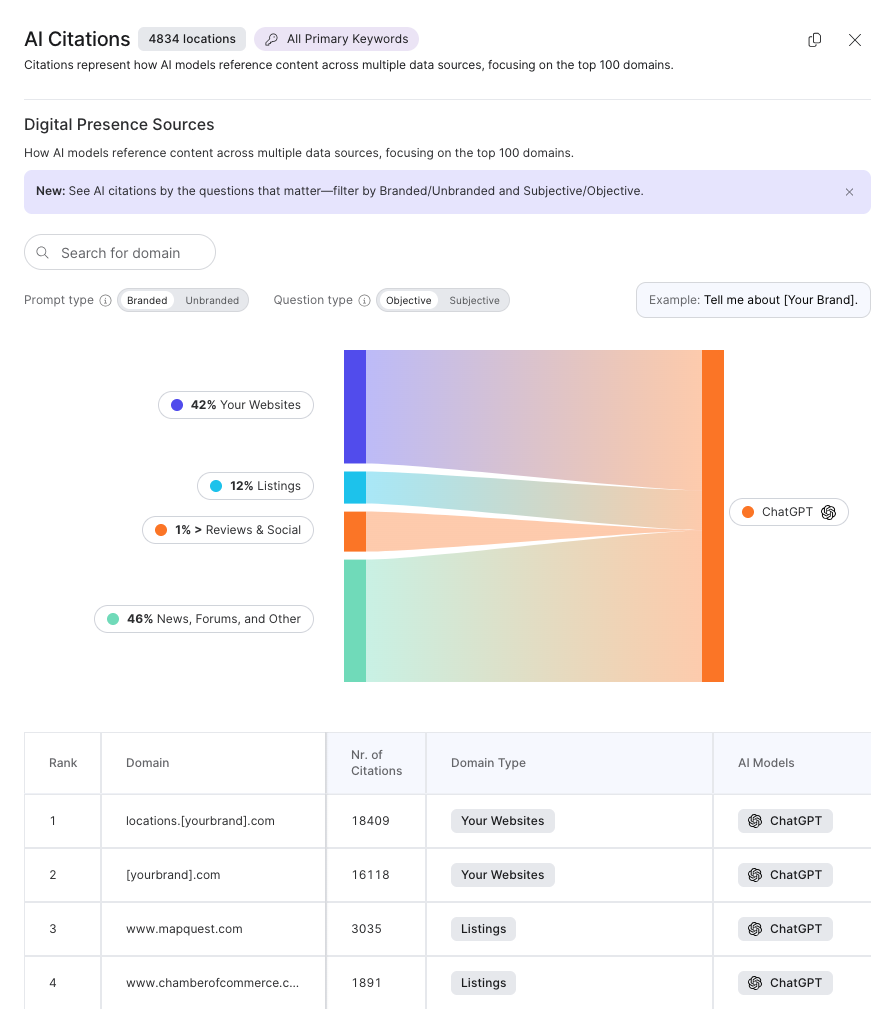The width and height of the screenshot is (882, 1009).
Task: Click the www.mapquest.com domain row
Action: [184, 929]
